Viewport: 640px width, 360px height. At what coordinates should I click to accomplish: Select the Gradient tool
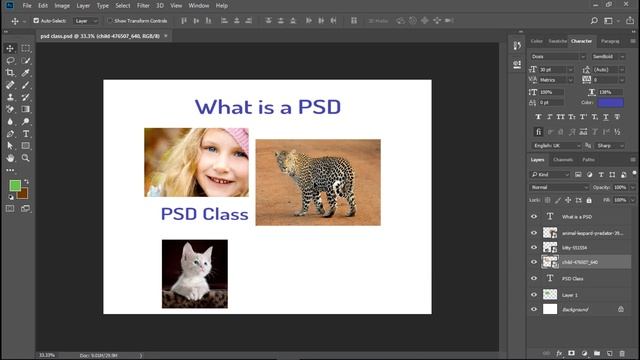point(25,109)
